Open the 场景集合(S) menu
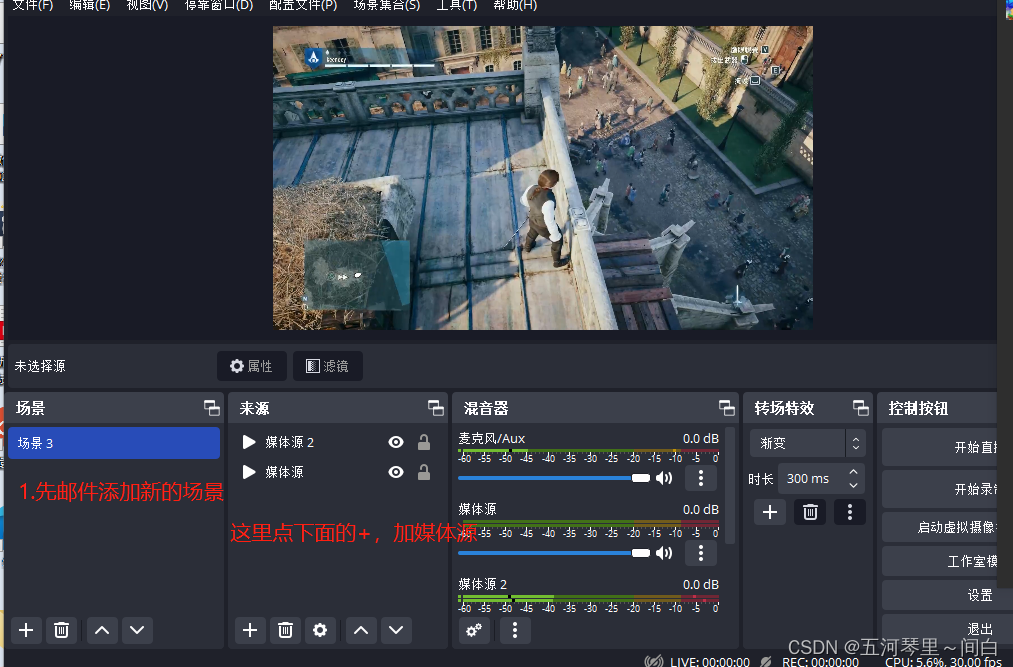1013x667 pixels. [x=387, y=5]
